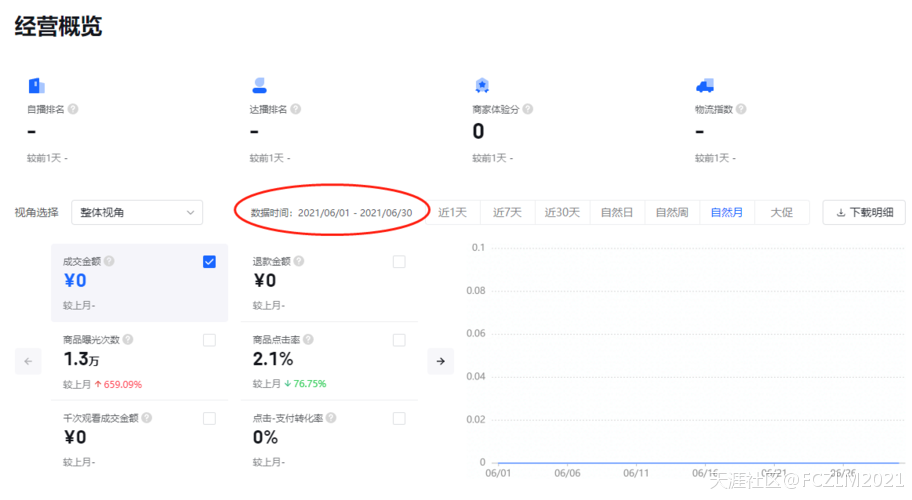
Task: Click the 659.09% increase figure
Action: pos(123,384)
